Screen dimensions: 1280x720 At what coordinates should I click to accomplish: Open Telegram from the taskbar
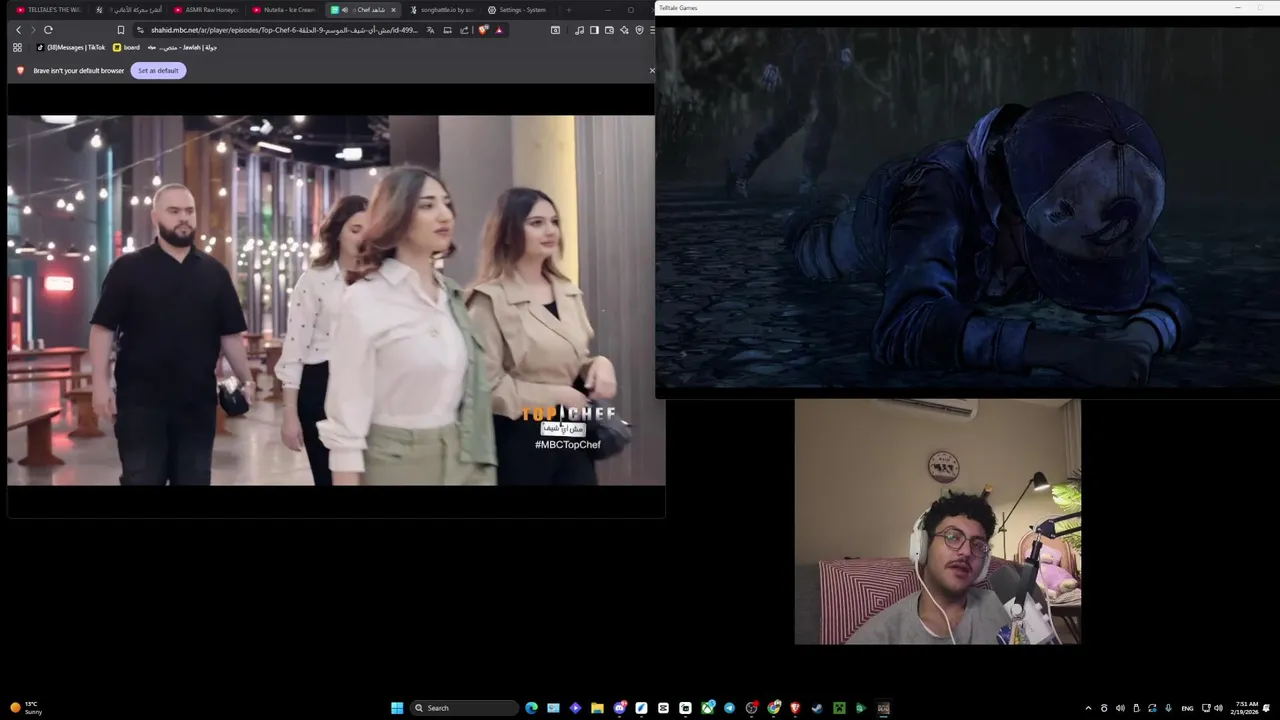click(729, 708)
